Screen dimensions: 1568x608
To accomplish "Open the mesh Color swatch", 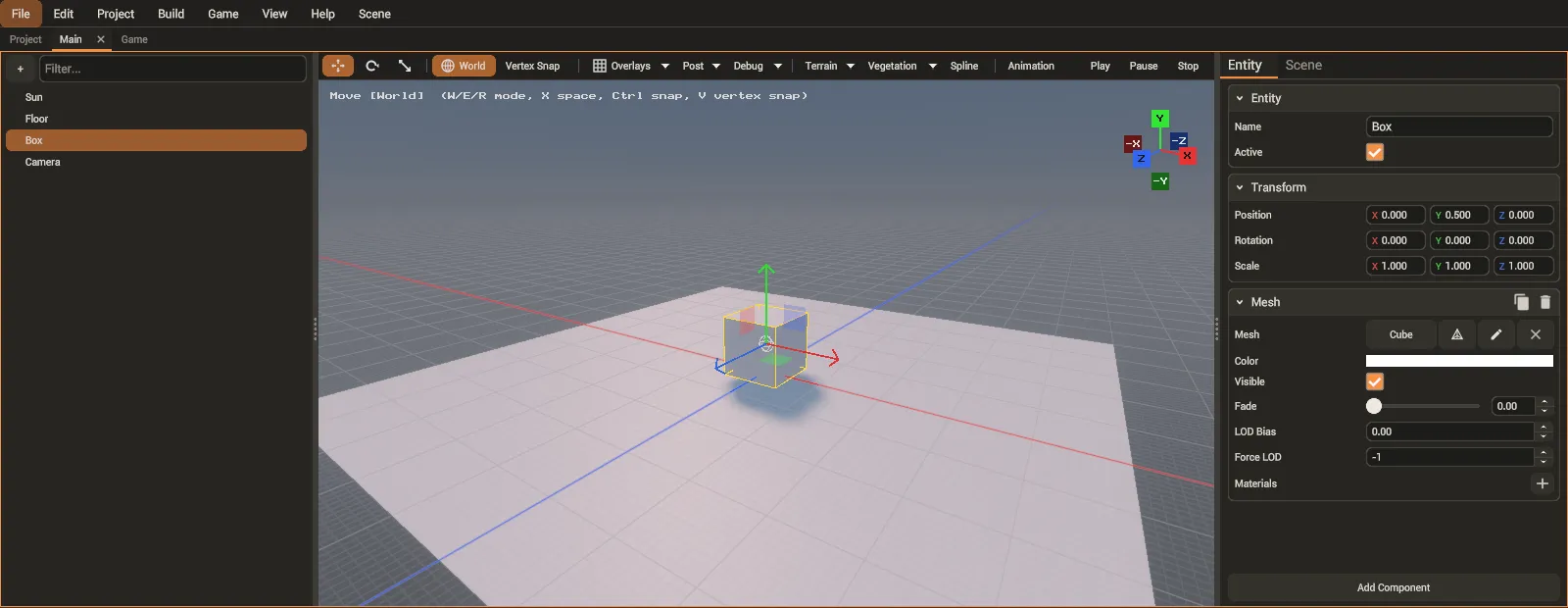I will point(1459,361).
